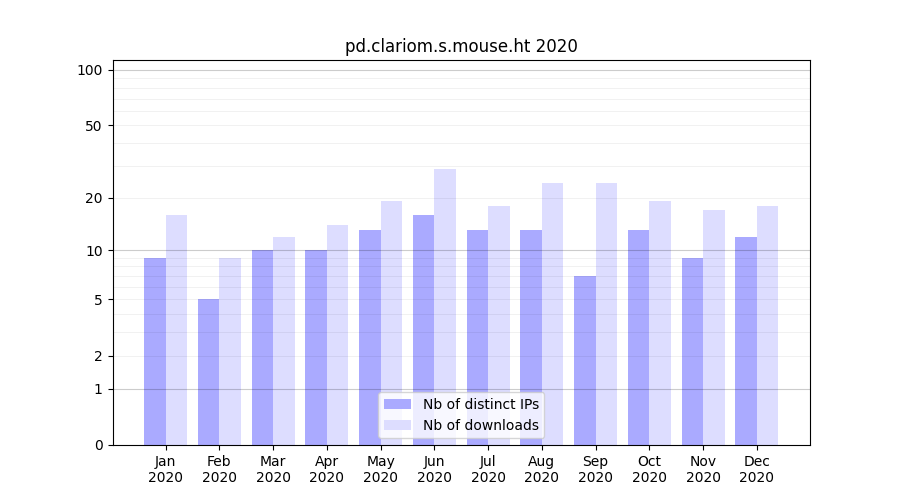Click the Dec 2020 x-axis label
Screen dimensions: 900x500
(756, 469)
